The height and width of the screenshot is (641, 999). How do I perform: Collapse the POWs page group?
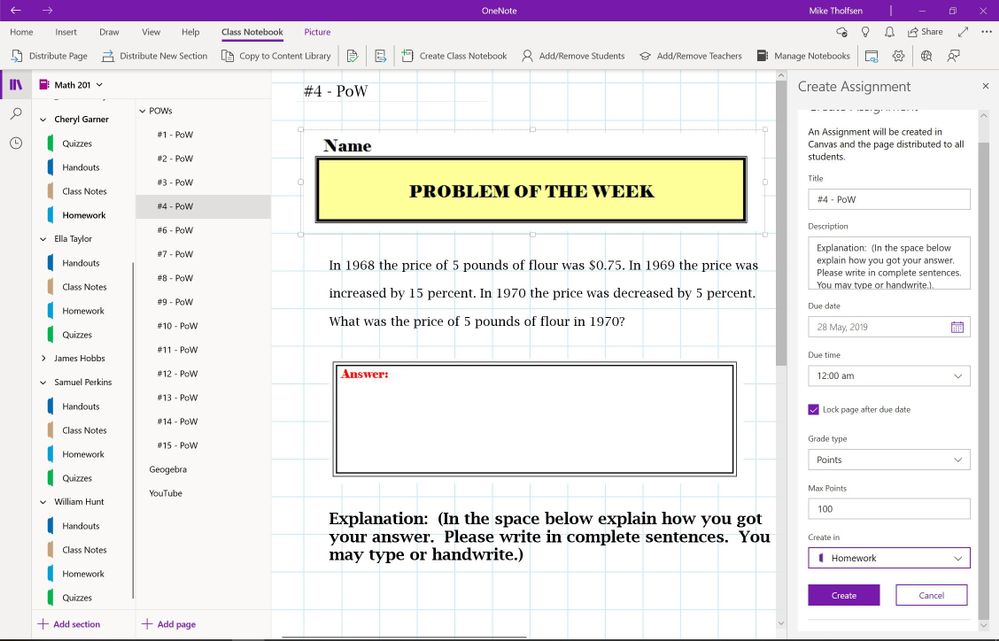(143, 111)
